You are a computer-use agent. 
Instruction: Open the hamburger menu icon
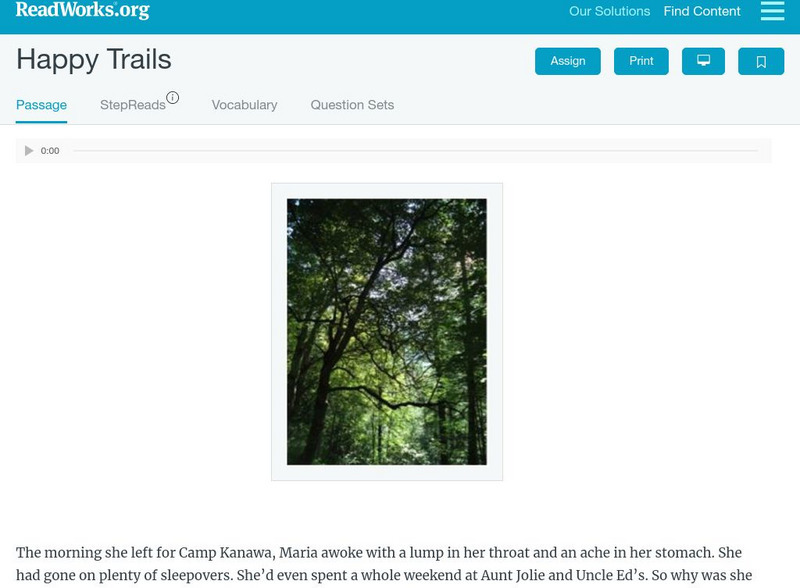pos(772,11)
